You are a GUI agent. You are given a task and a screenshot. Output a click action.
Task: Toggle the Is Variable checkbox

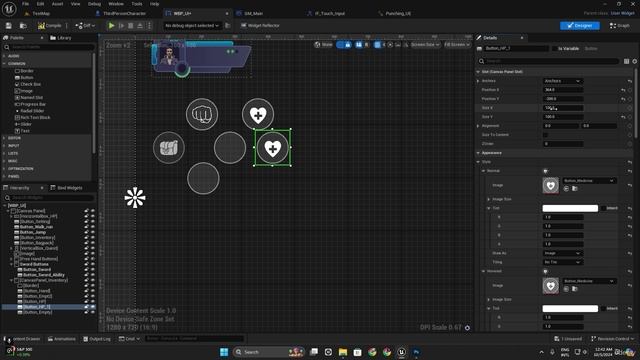tap(555, 49)
